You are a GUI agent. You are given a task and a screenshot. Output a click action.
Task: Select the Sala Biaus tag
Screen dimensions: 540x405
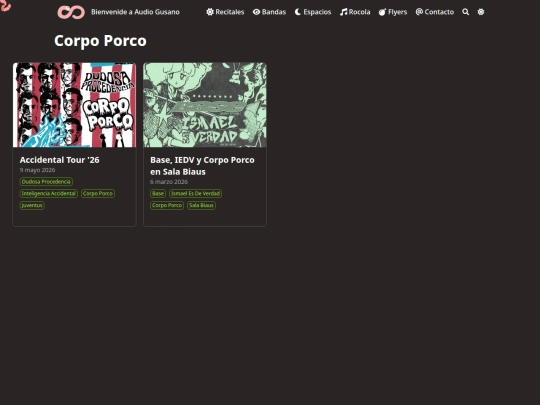coord(201,205)
